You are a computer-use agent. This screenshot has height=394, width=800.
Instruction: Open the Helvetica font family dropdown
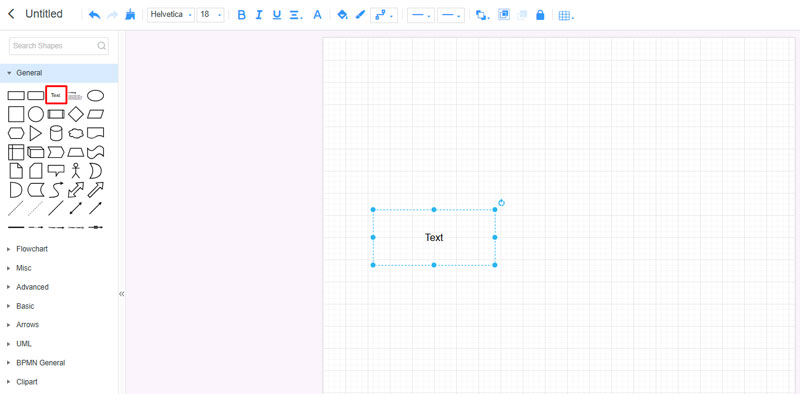point(171,15)
